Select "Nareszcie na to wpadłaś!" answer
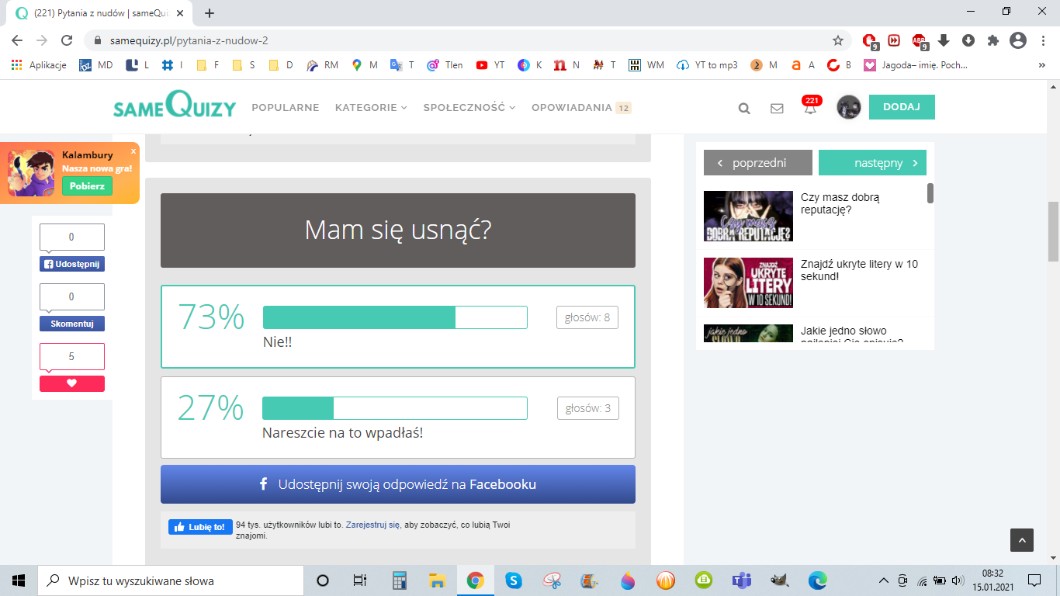The width and height of the screenshot is (1060, 596). (x=397, y=417)
